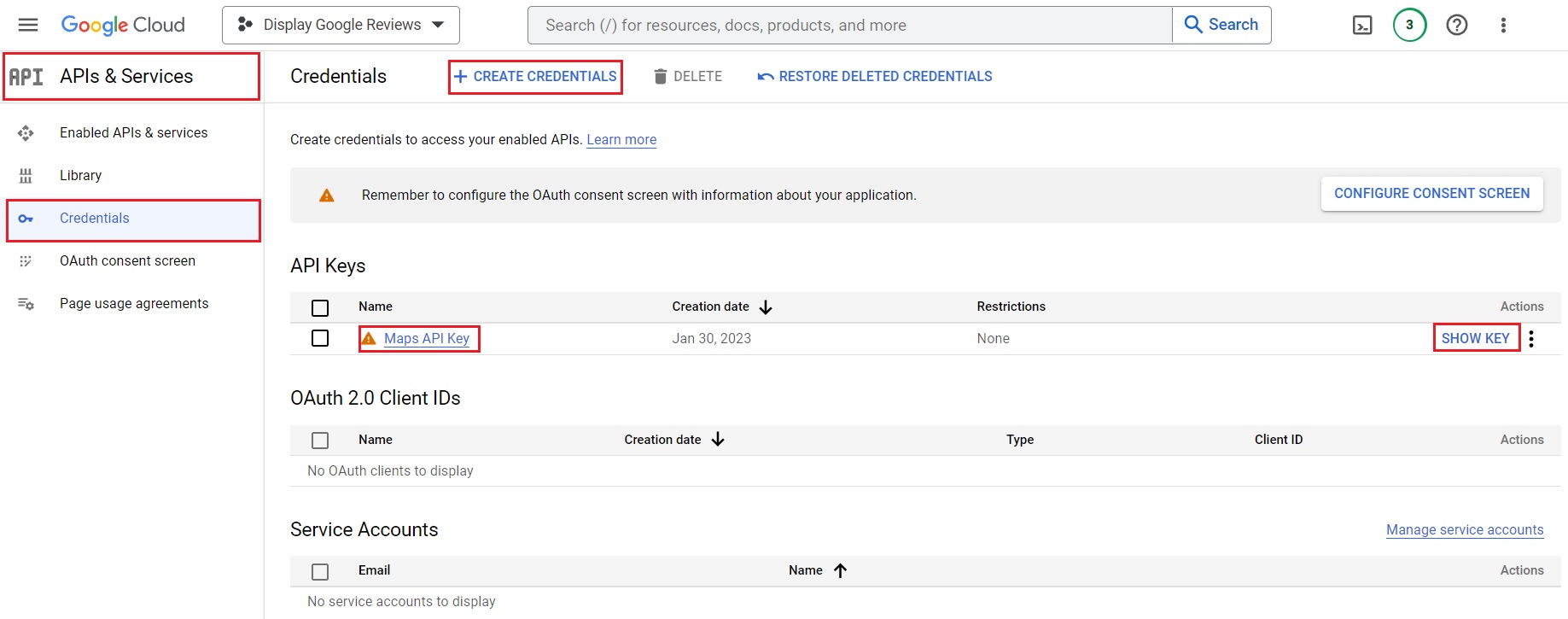Click the Client ID column header
1568x619 pixels.
(x=1279, y=440)
